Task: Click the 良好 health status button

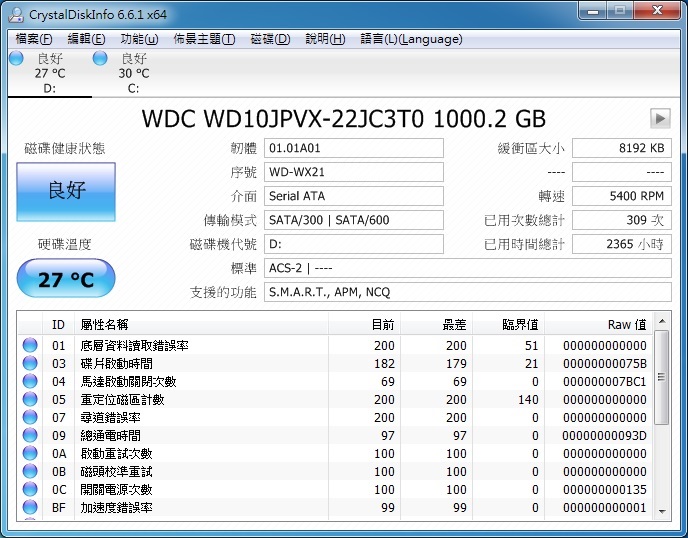Action: point(66,191)
